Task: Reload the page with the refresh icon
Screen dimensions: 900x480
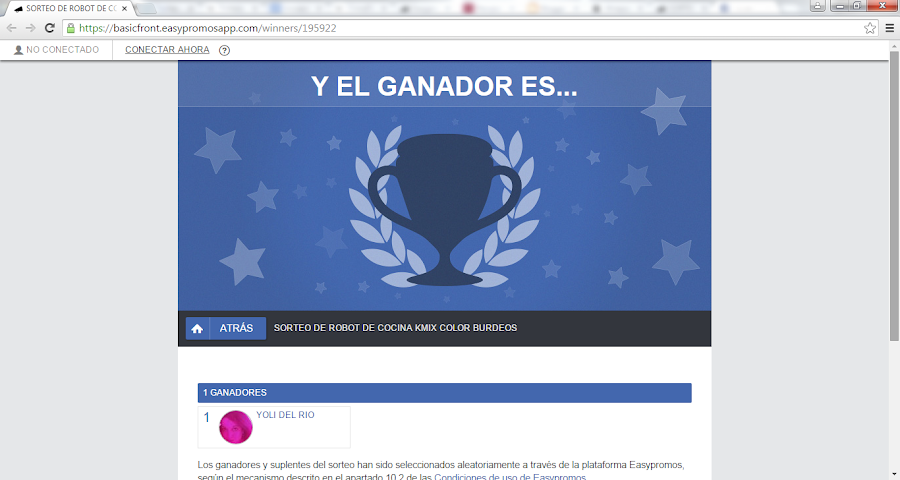Action: pos(50,28)
